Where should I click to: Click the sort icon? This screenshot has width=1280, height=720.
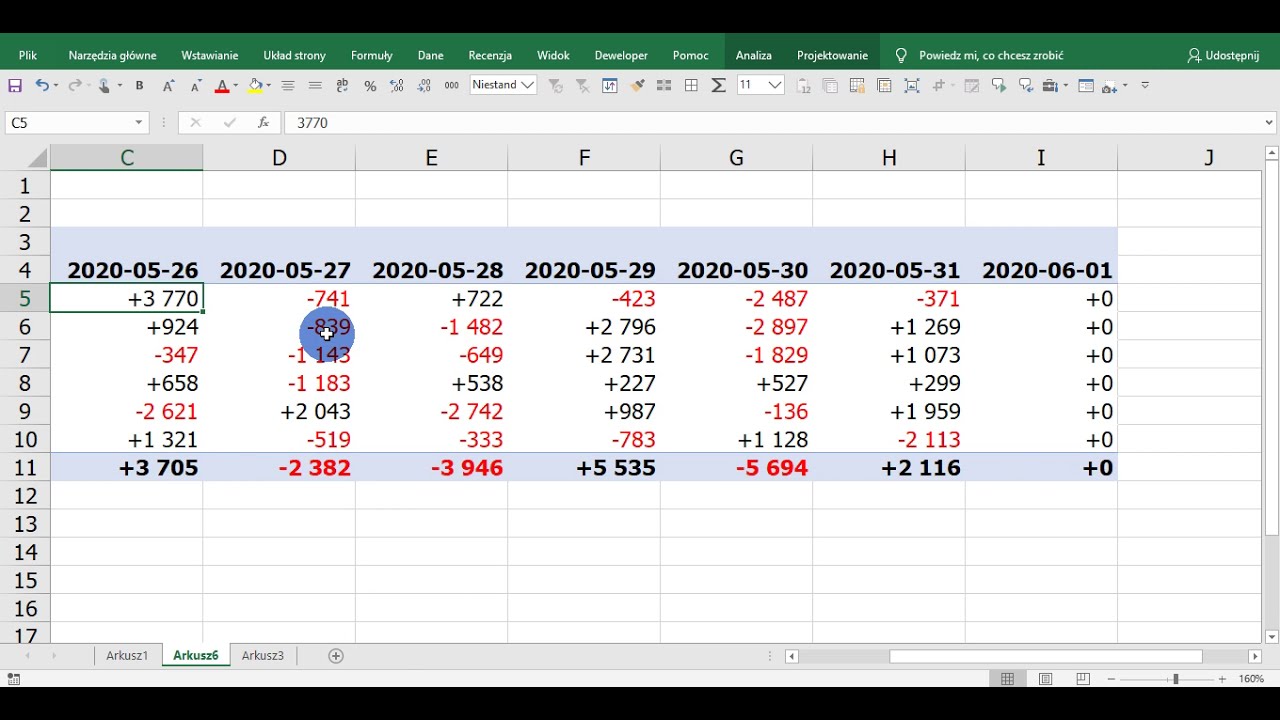pyautogui.click(x=610, y=86)
